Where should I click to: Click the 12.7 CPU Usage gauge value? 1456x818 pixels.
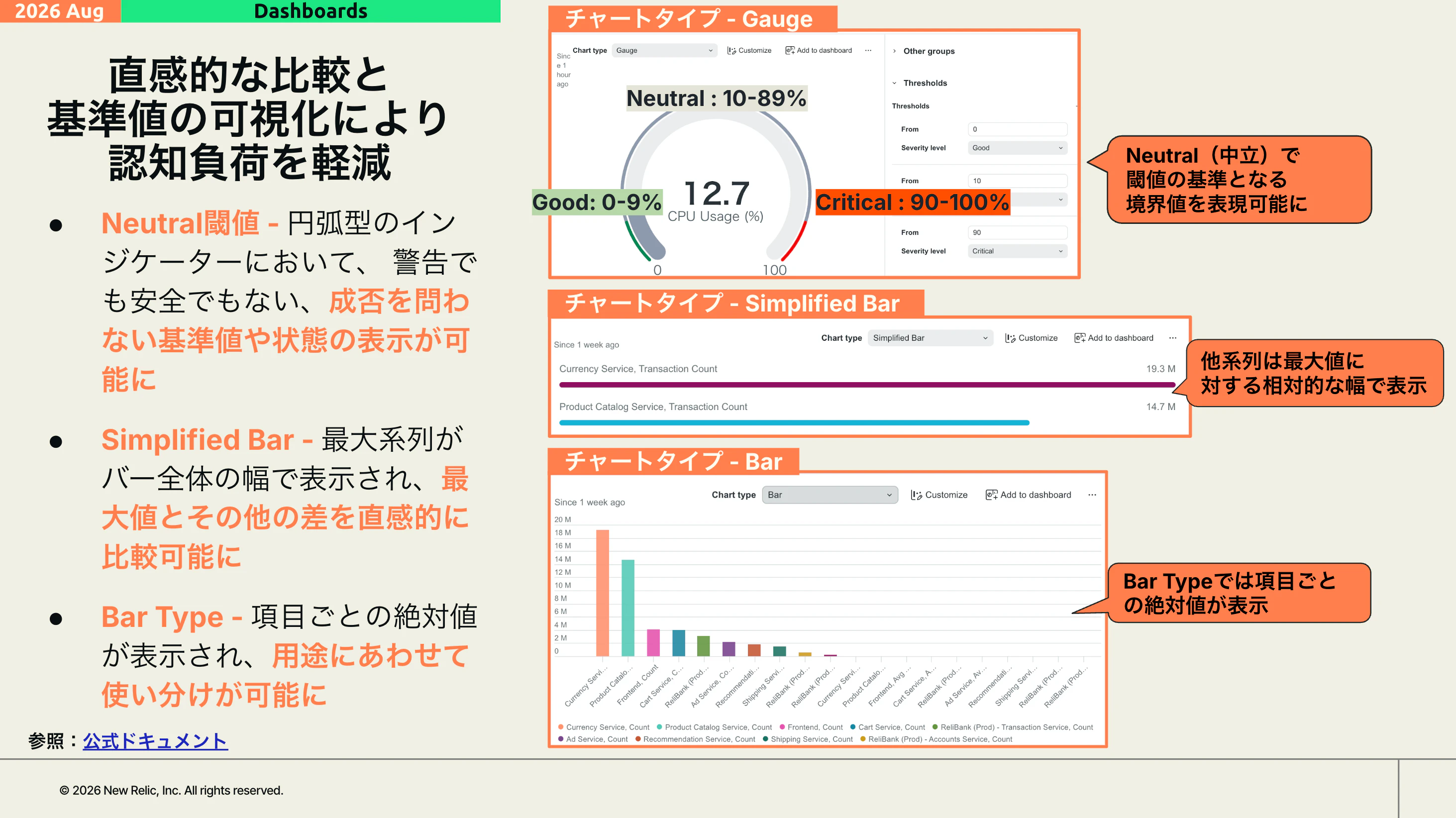tap(716, 194)
